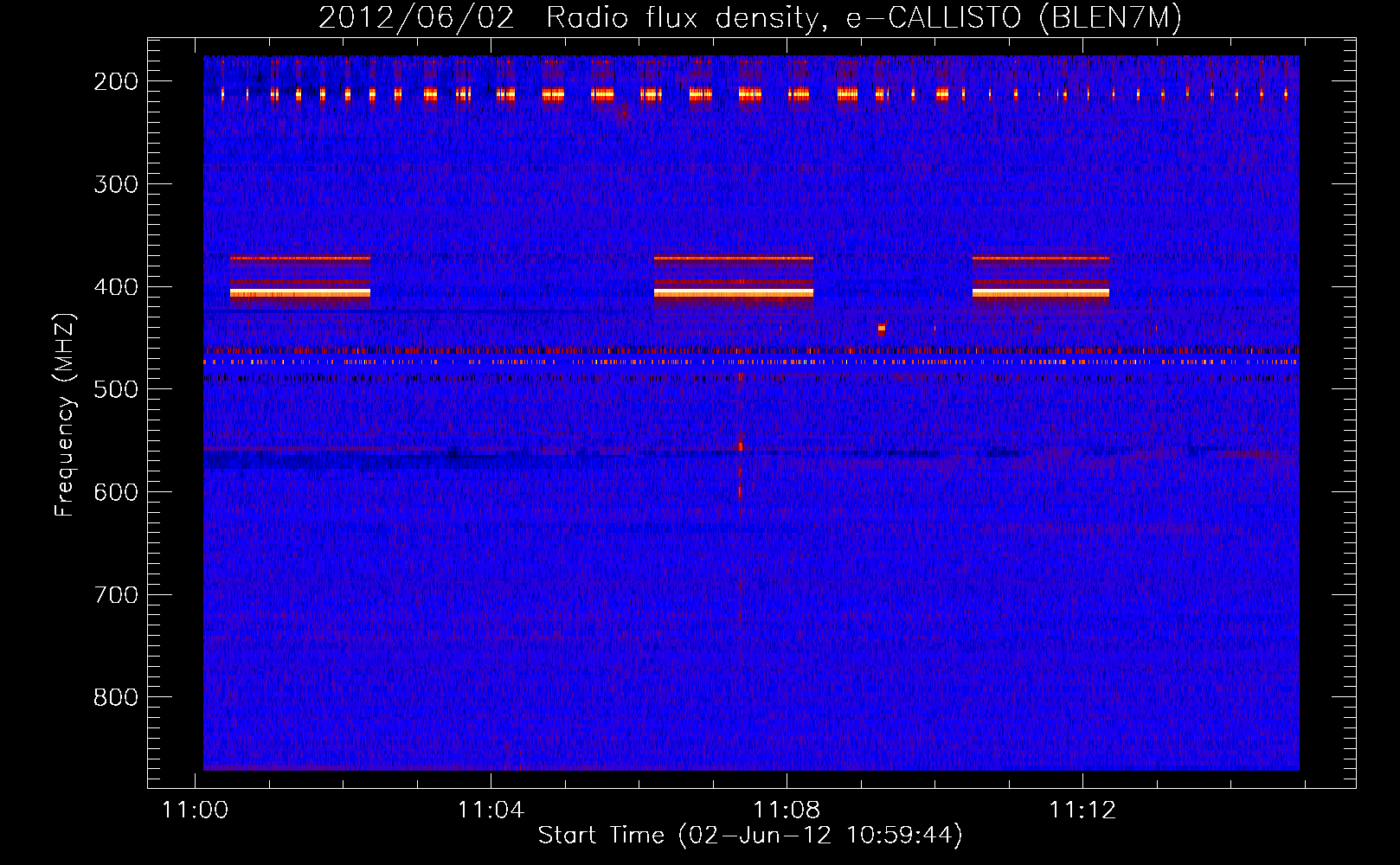Click the vertical burst streak near 600 MHz
Image resolution: width=1400 pixels, height=865 pixels.
(x=740, y=491)
